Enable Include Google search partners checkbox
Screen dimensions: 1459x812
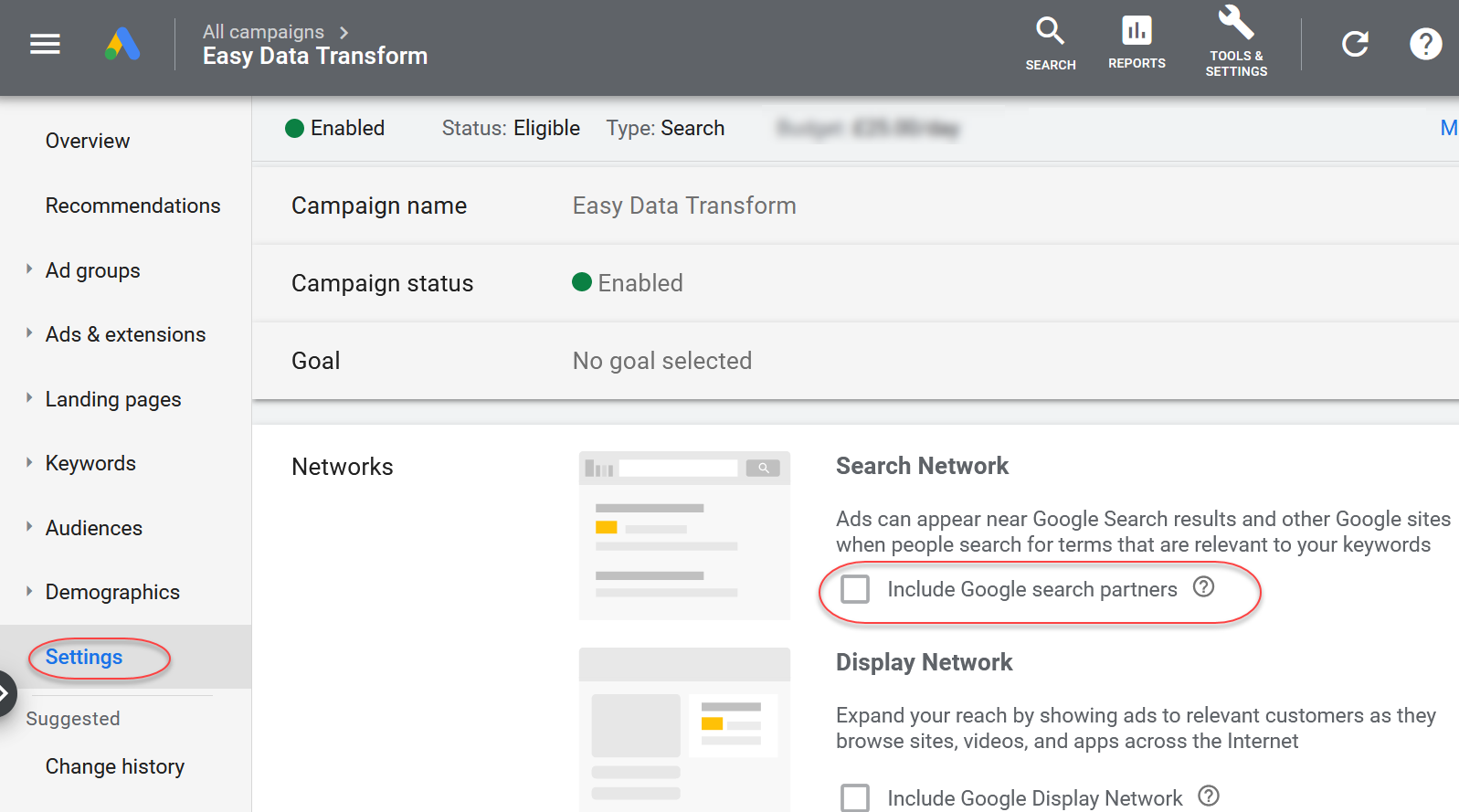(x=855, y=589)
